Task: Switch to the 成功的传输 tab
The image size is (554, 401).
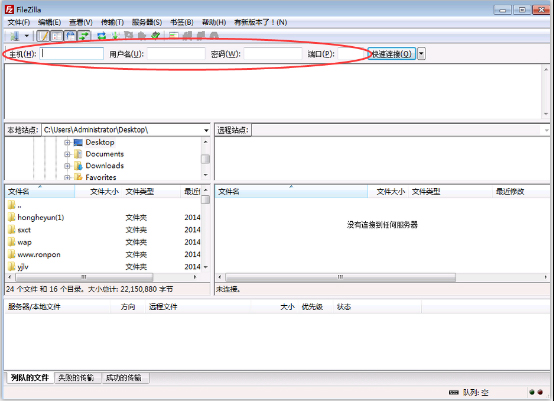Action: click(x=124, y=378)
